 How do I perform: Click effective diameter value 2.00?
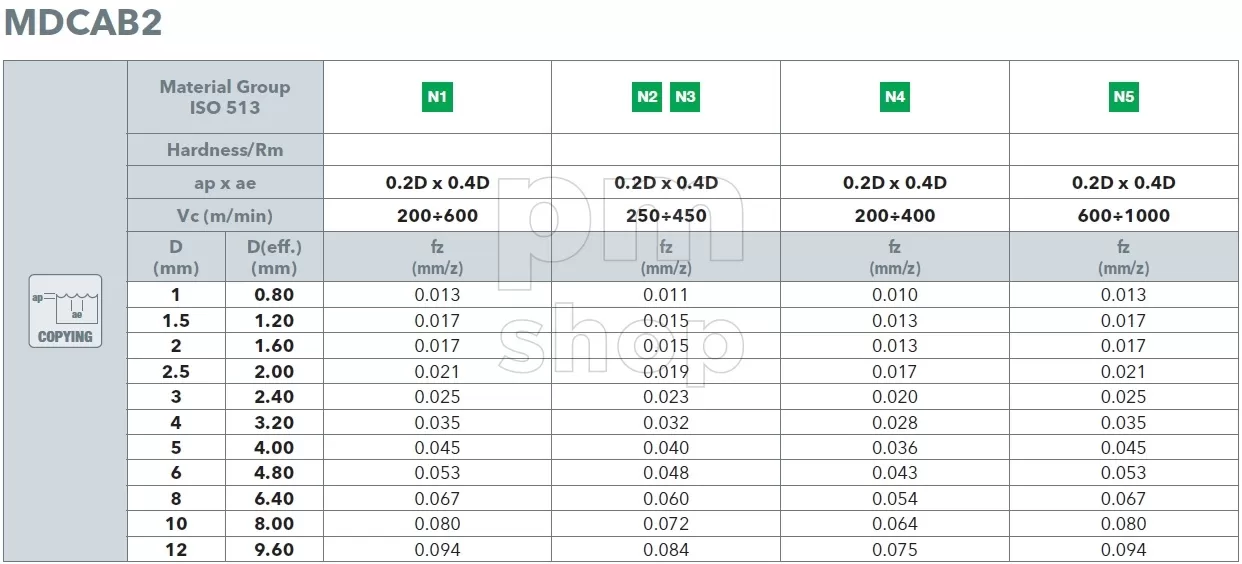click(x=274, y=372)
